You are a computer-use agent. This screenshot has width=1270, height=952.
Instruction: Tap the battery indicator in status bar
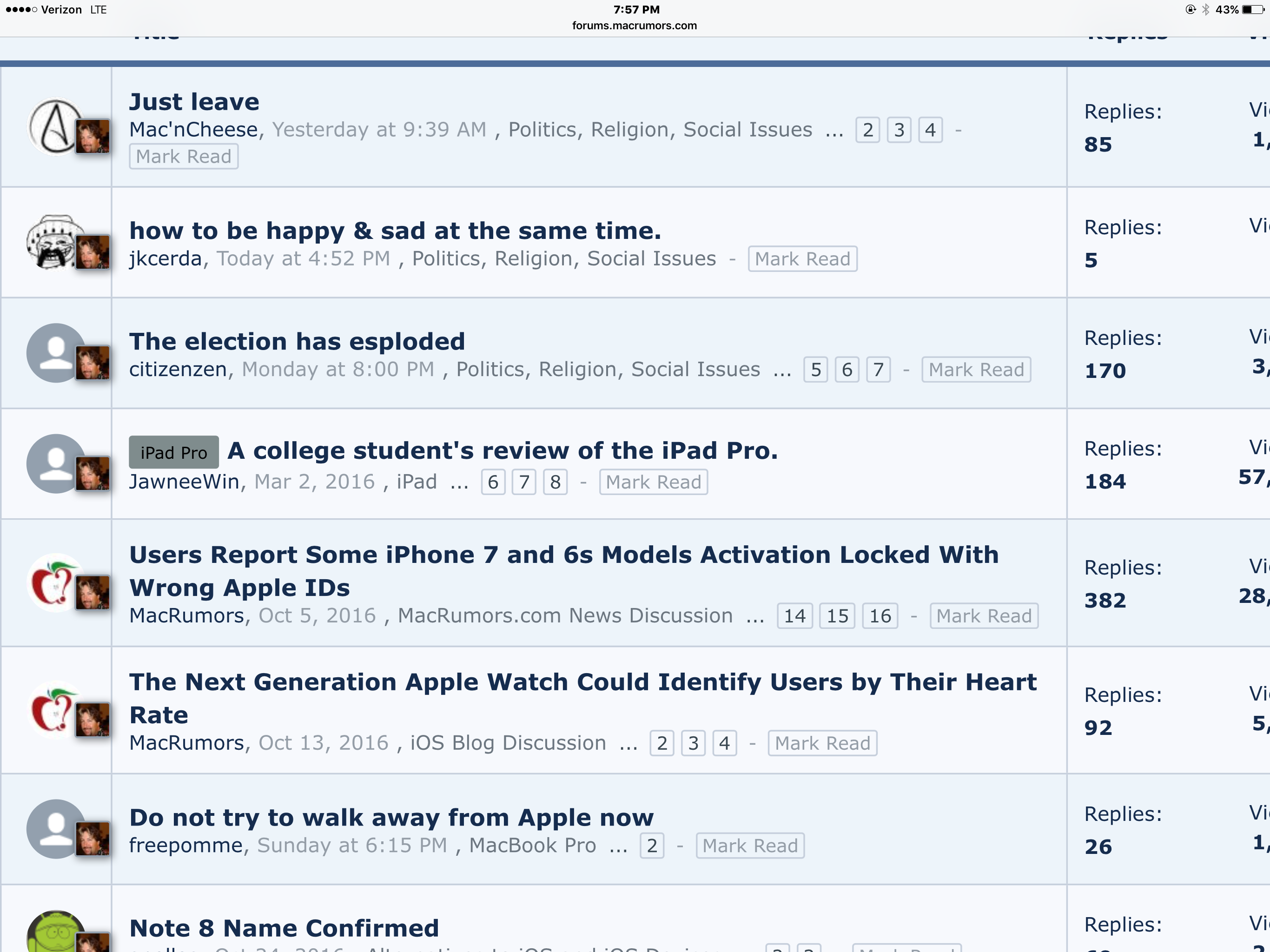(1252, 10)
